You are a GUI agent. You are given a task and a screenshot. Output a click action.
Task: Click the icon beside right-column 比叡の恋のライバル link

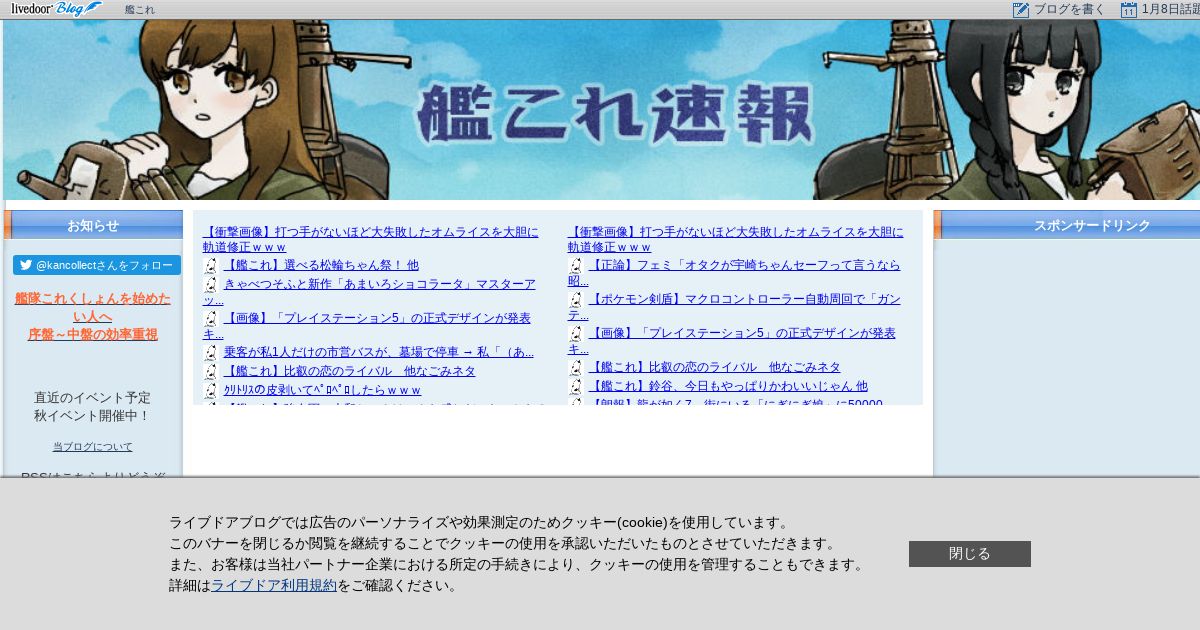[576, 367]
